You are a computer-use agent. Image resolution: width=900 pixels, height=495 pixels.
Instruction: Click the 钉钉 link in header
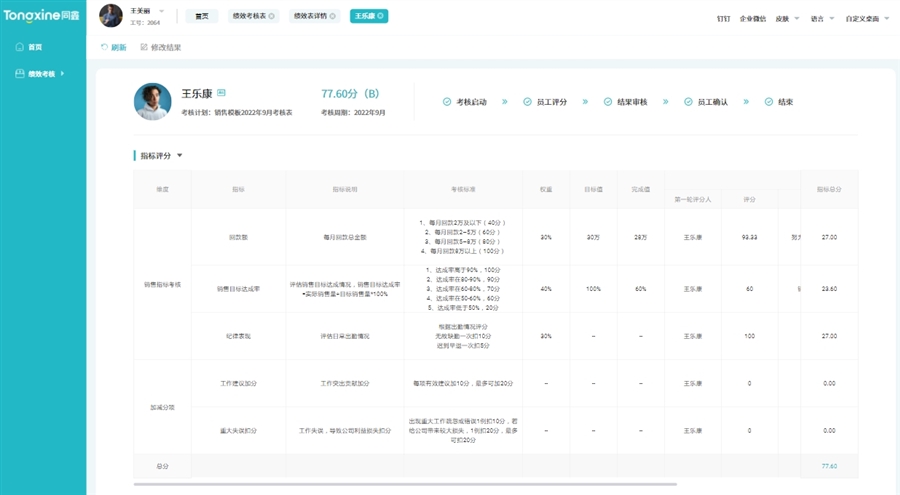(723, 18)
